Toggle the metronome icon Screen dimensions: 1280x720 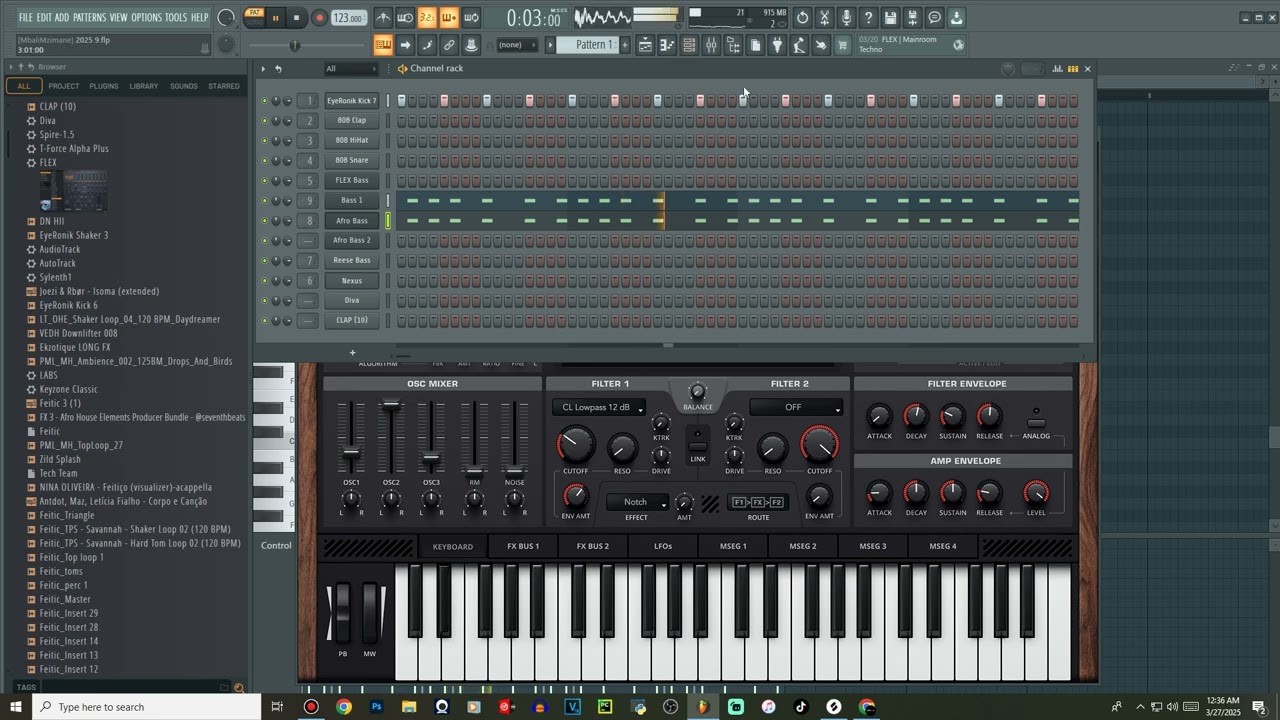tap(383, 18)
